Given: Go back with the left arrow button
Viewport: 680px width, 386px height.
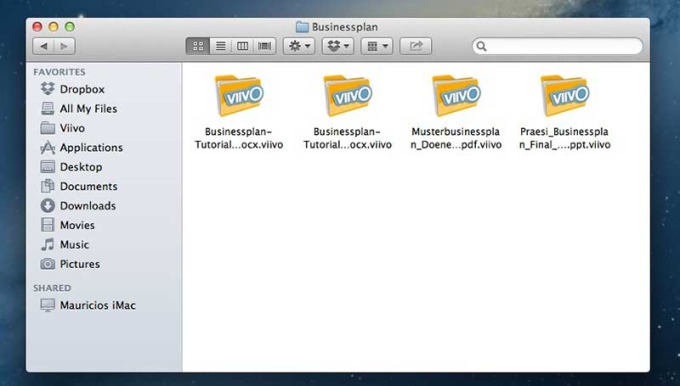Looking at the screenshot, I should (x=43, y=46).
